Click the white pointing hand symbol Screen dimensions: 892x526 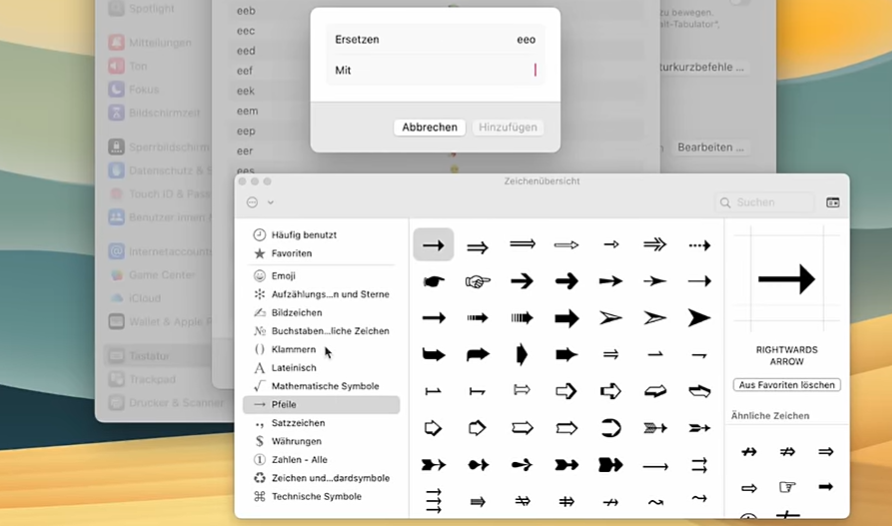pos(477,282)
